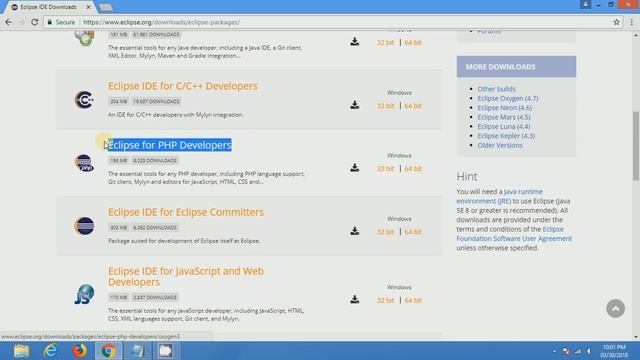Switch to Chrome in the taskbar
This screenshot has height=360, width=640.
tap(109, 351)
